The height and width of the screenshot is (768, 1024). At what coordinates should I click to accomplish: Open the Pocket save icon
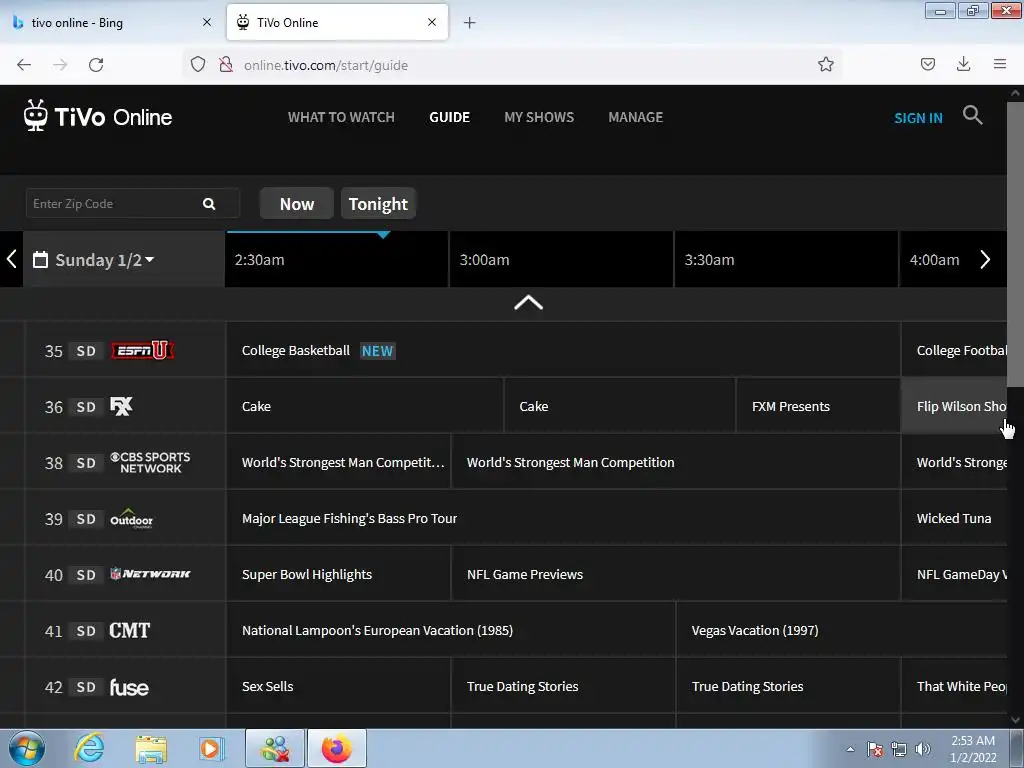927,64
